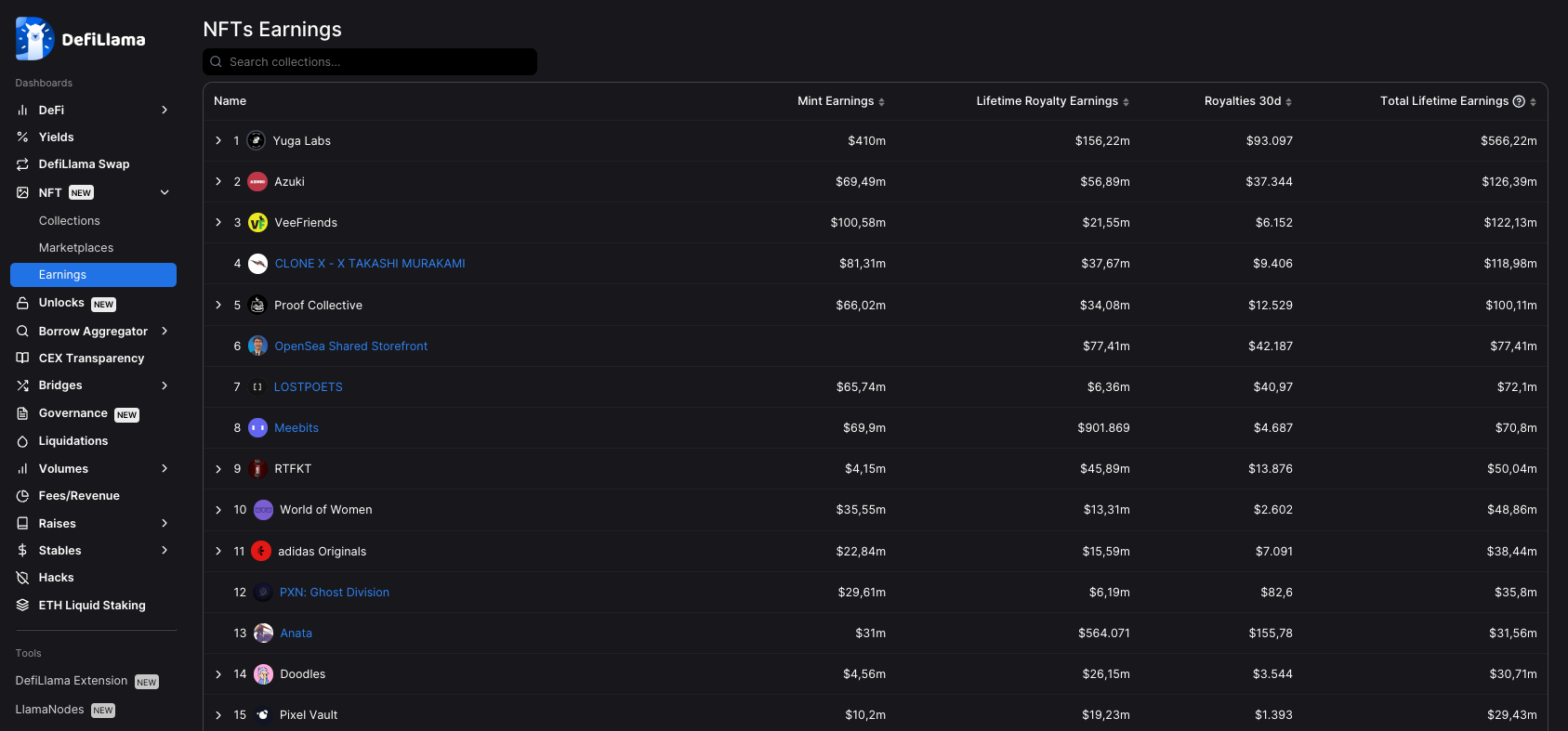Click the DeFi bar chart icon
This screenshot has height=731, width=1568.
click(x=22, y=110)
